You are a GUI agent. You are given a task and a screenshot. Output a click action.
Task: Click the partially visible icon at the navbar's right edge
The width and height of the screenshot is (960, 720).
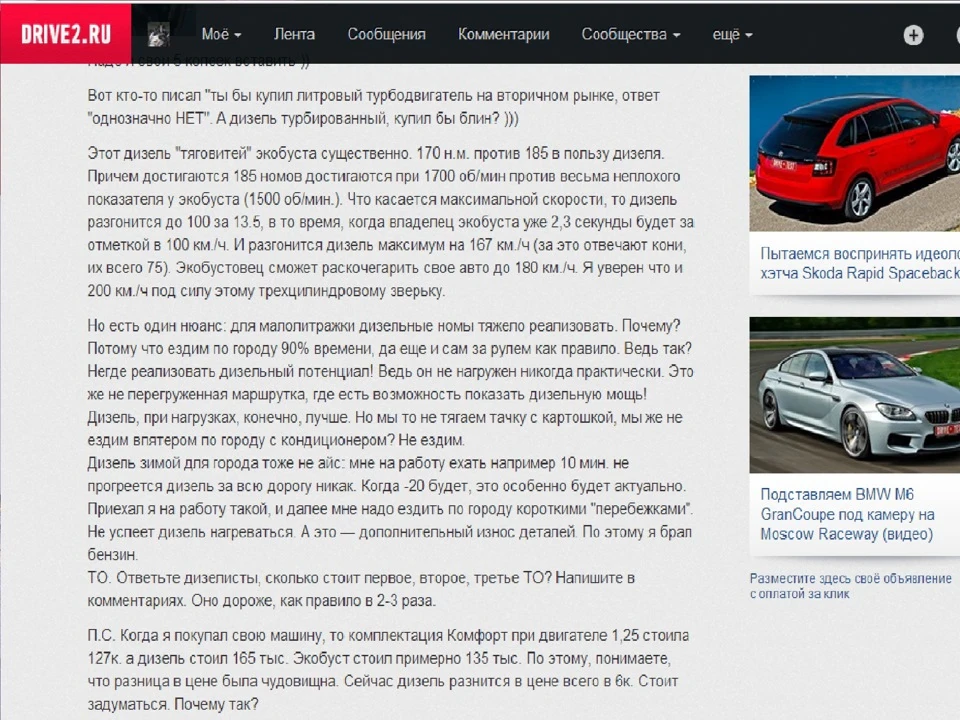(x=957, y=35)
